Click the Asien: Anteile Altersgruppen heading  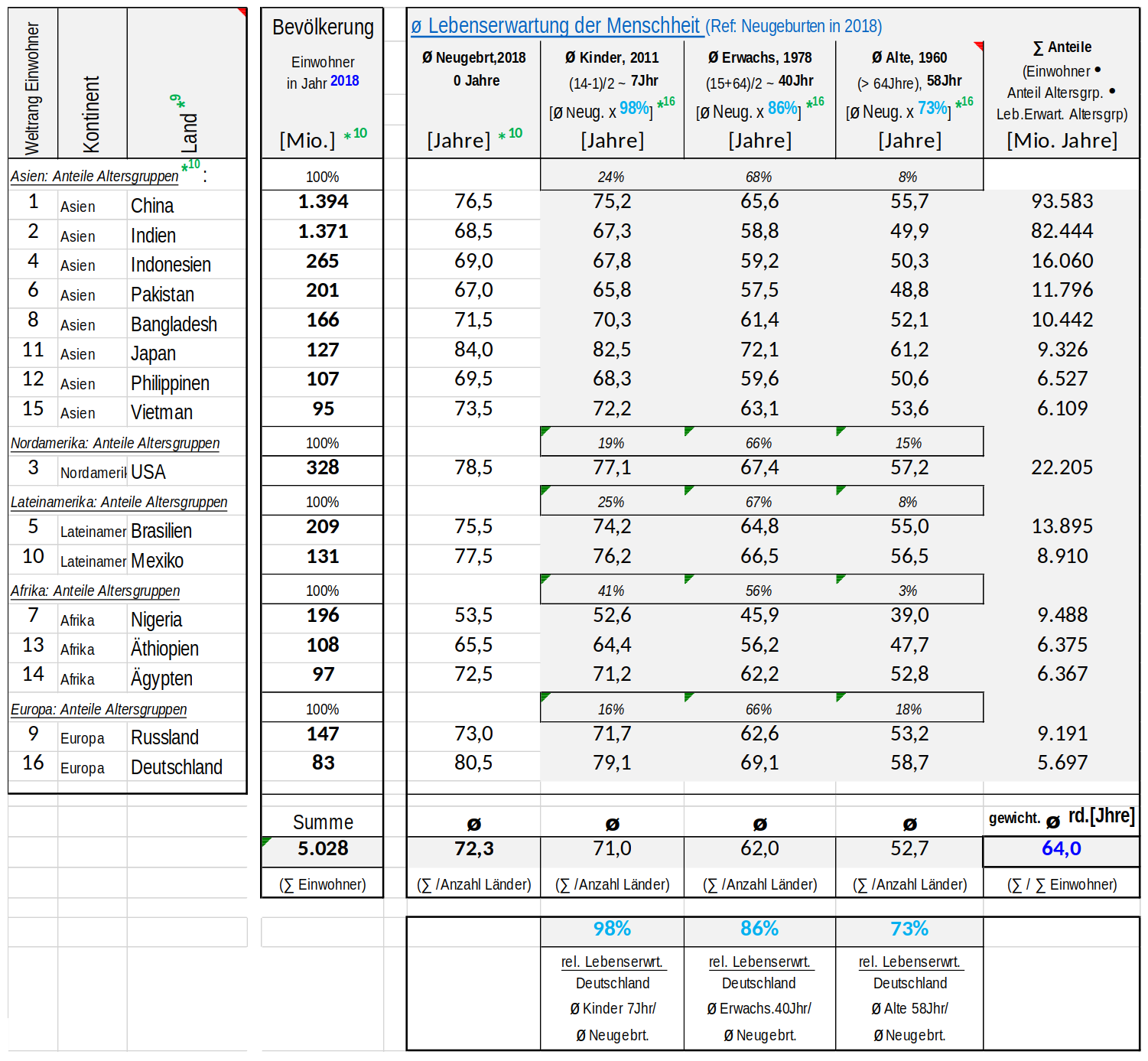tap(94, 176)
